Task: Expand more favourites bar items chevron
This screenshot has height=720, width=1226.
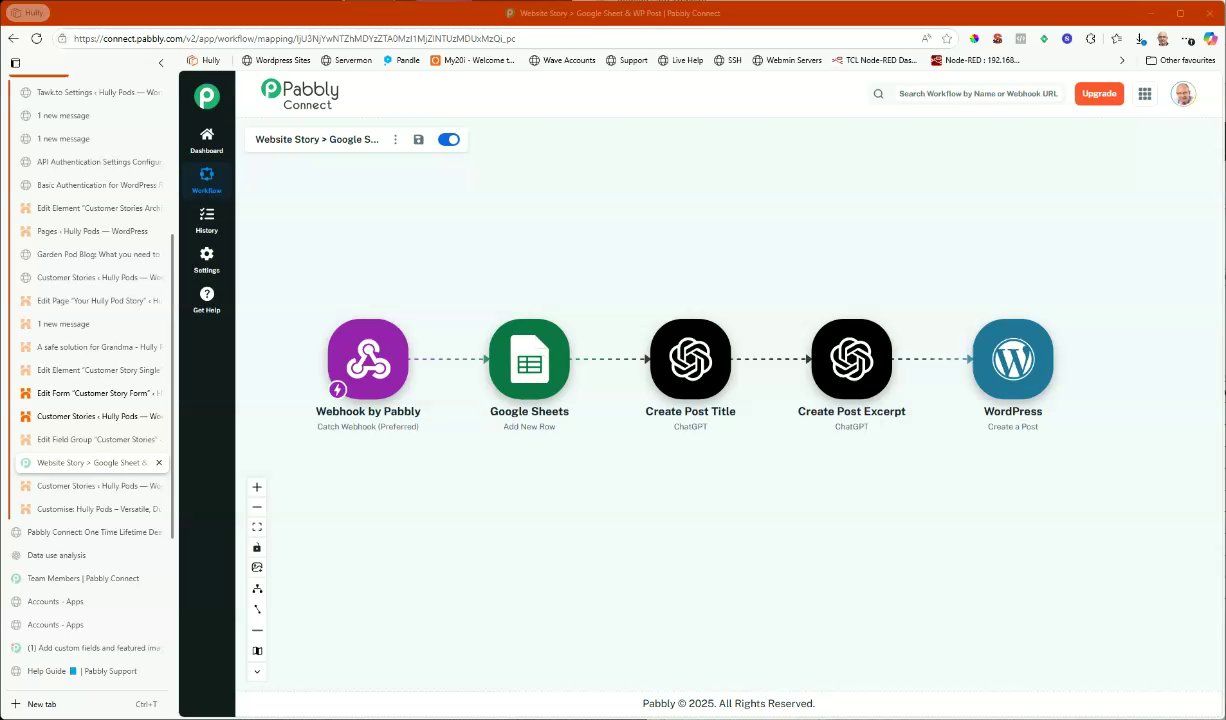Action: pos(1122,60)
